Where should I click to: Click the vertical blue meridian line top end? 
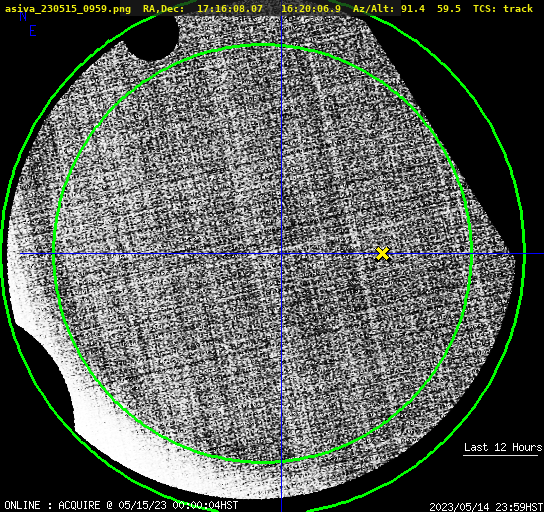tap(281, 17)
